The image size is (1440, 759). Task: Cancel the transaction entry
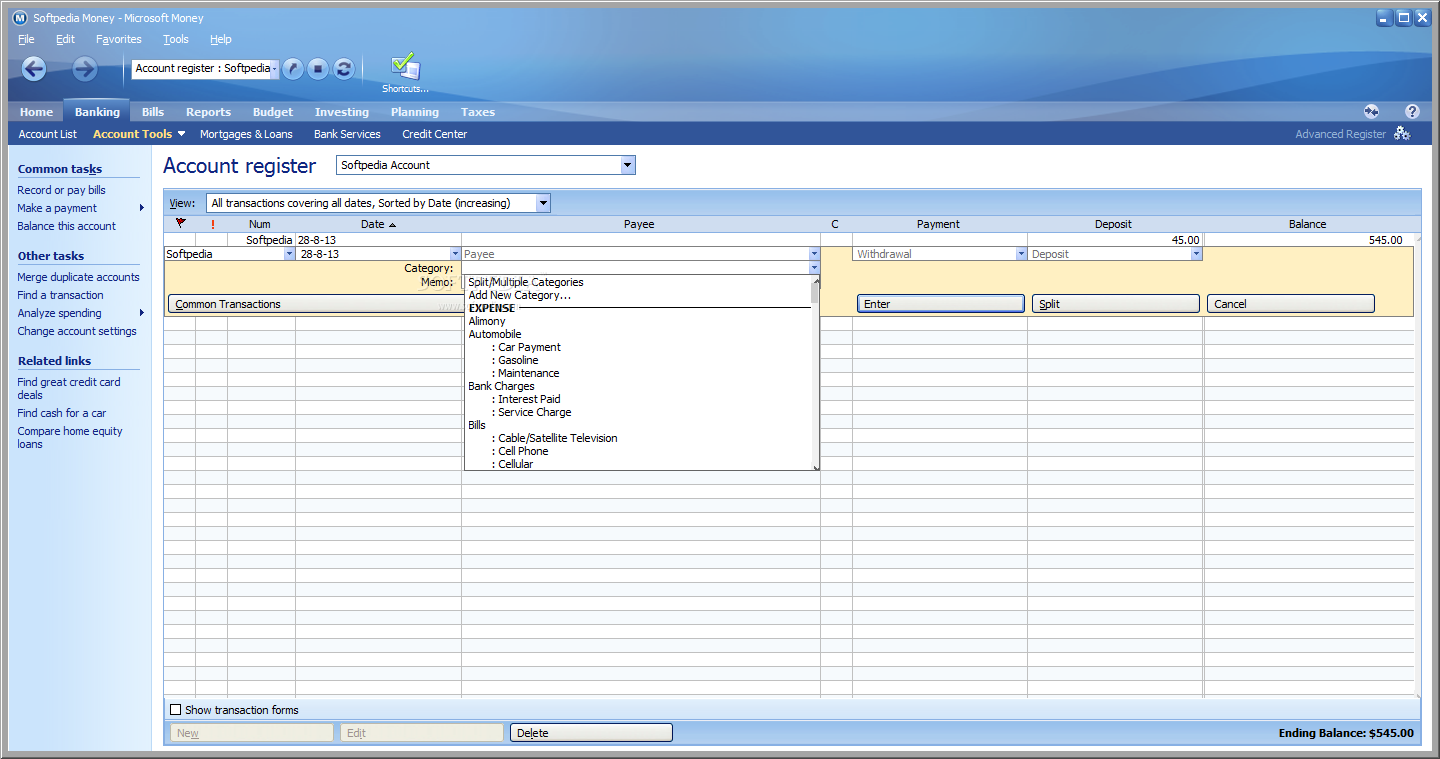coord(1291,304)
